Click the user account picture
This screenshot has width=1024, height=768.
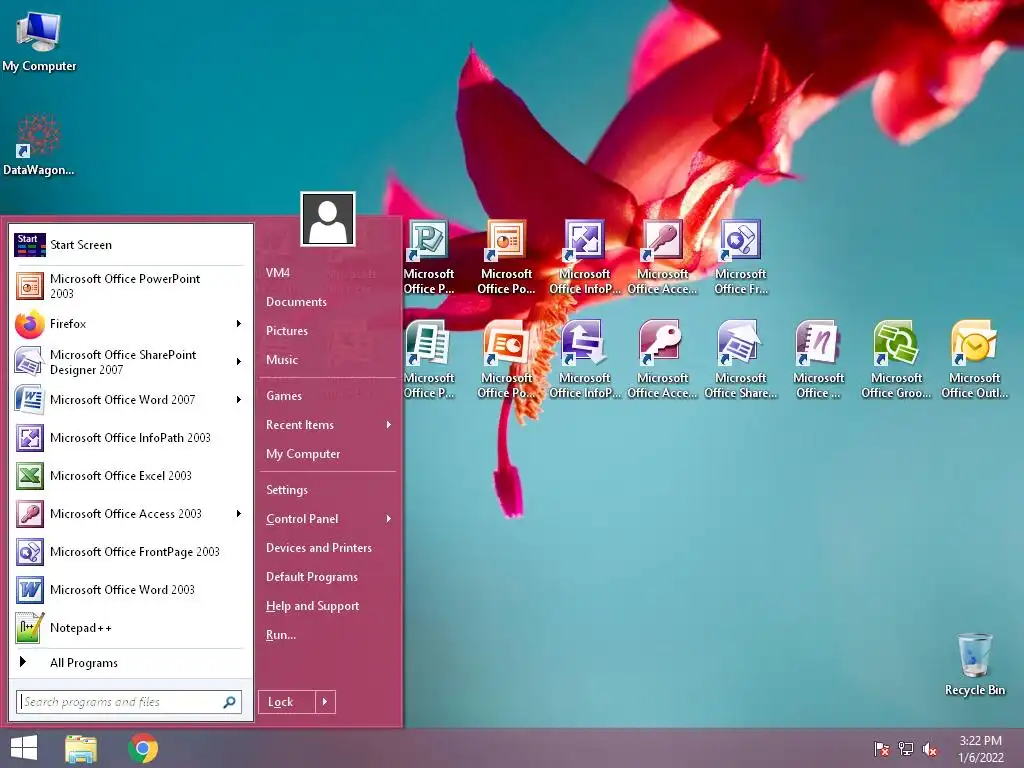(x=328, y=219)
